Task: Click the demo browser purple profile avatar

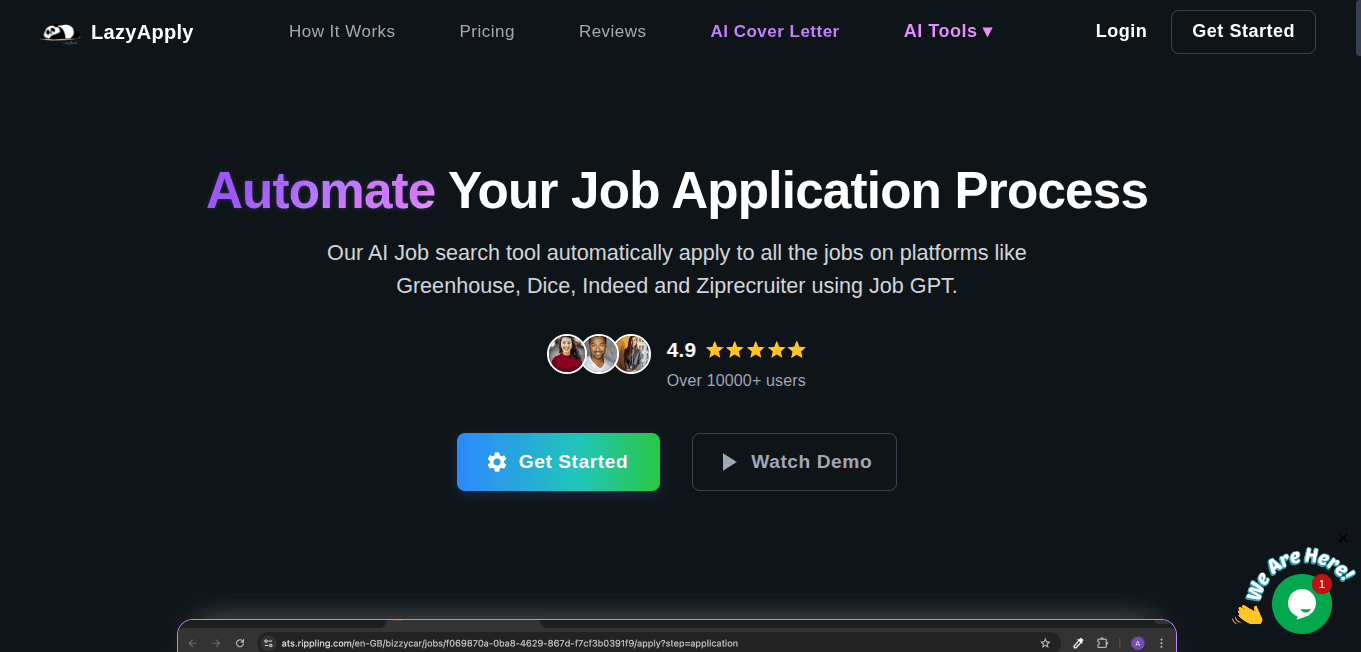Action: pyautogui.click(x=1138, y=643)
